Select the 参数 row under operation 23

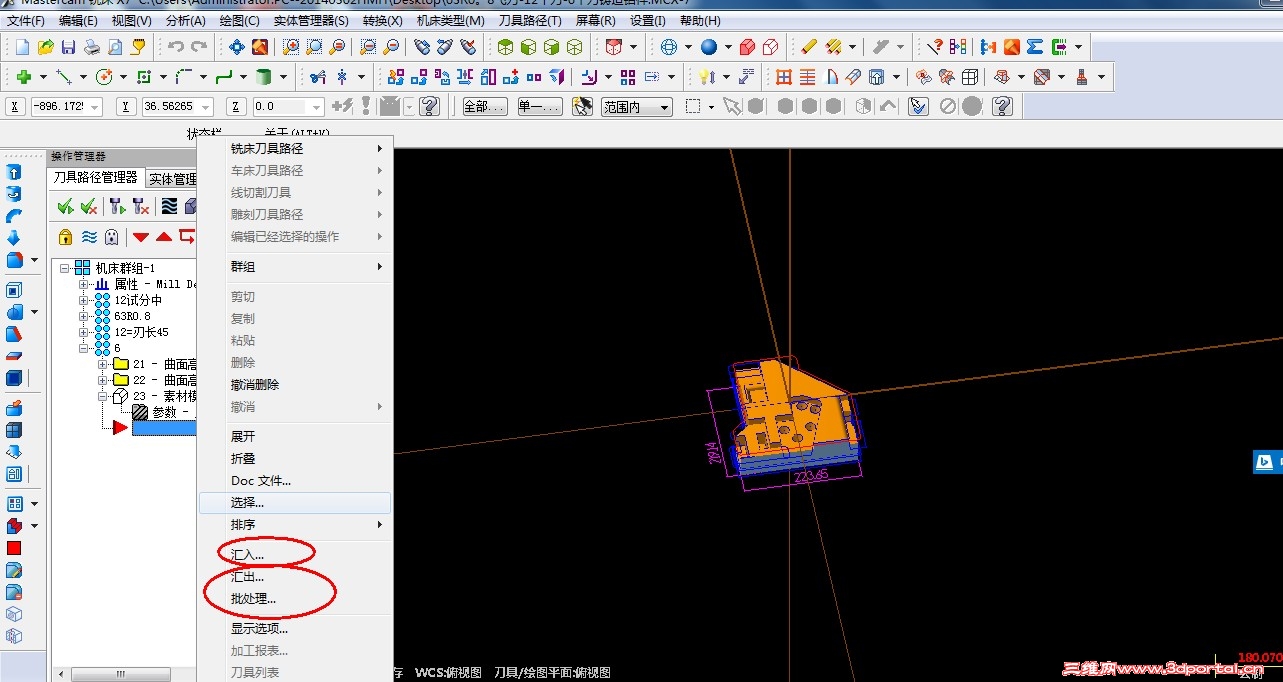click(x=165, y=412)
